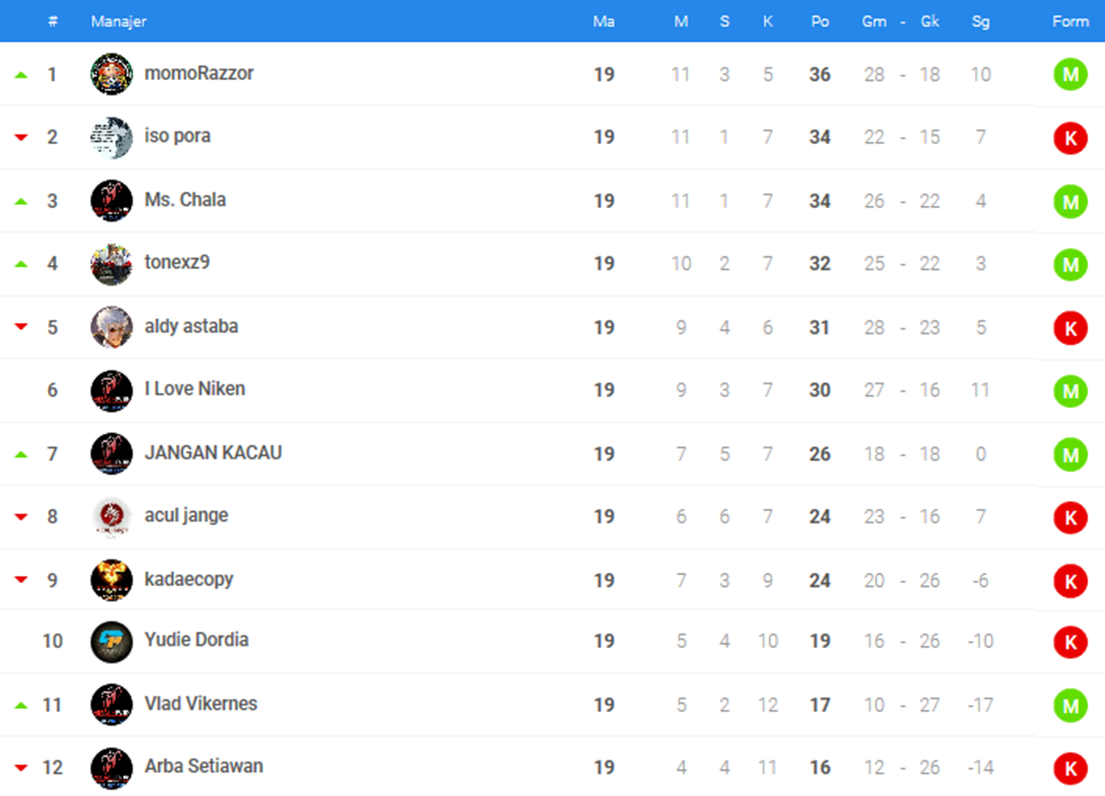
Task: Click green M form badge for Vlad Vikernes
Action: click(x=1070, y=705)
